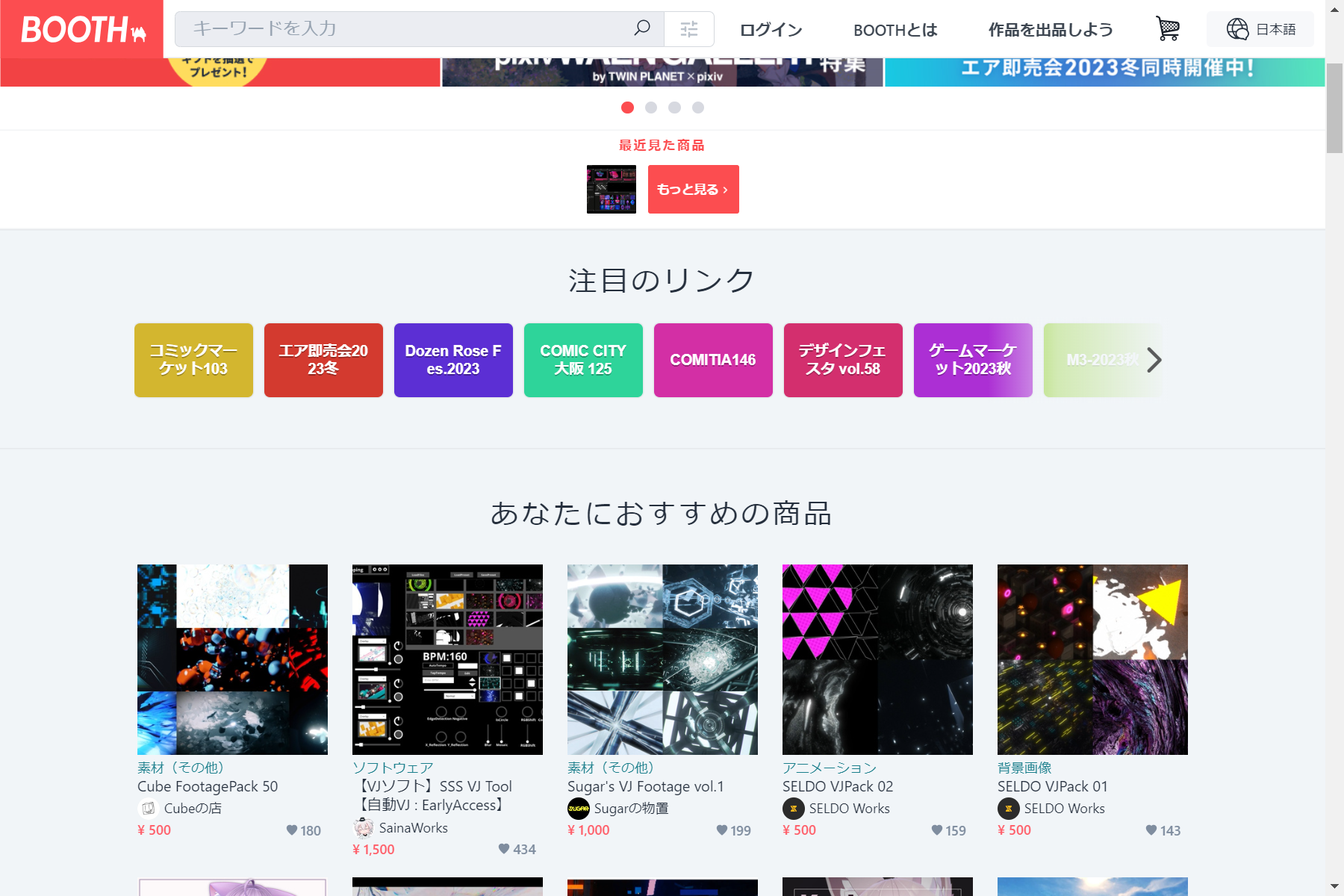This screenshot has width=1344, height=896.
Task: Open the recently viewed product thumbnail
Action: click(x=612, y=189)
